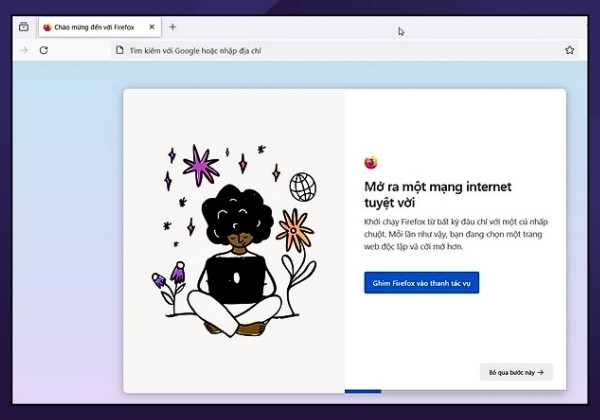The height and width of the screenshot is (420, 600).
Task: Click the Firefox favicon on the tab
Action: [x=47, y=27]
